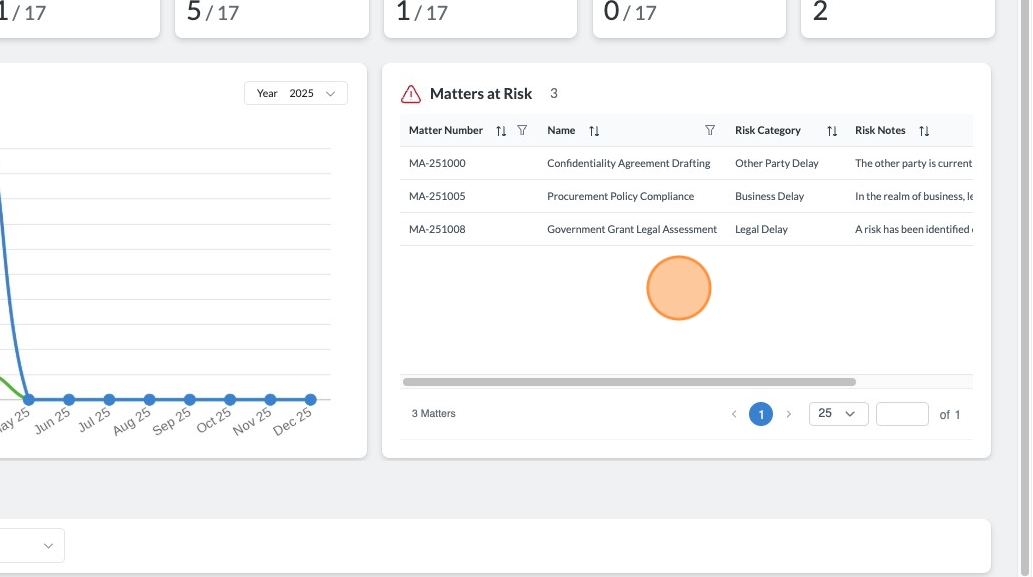Expand the 25 rows-per-page dropdown
1033x577 pixels.
[838, 414]
